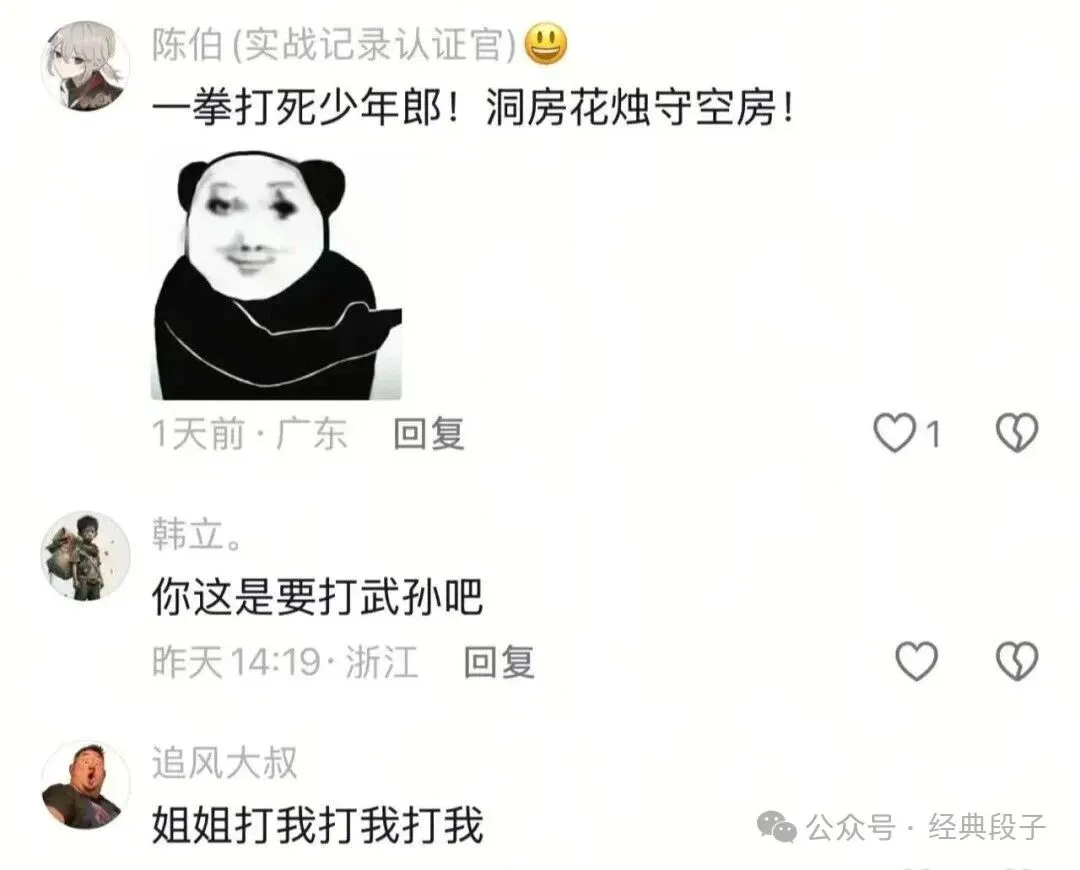Open username 韩立。

tap(198, 535)
